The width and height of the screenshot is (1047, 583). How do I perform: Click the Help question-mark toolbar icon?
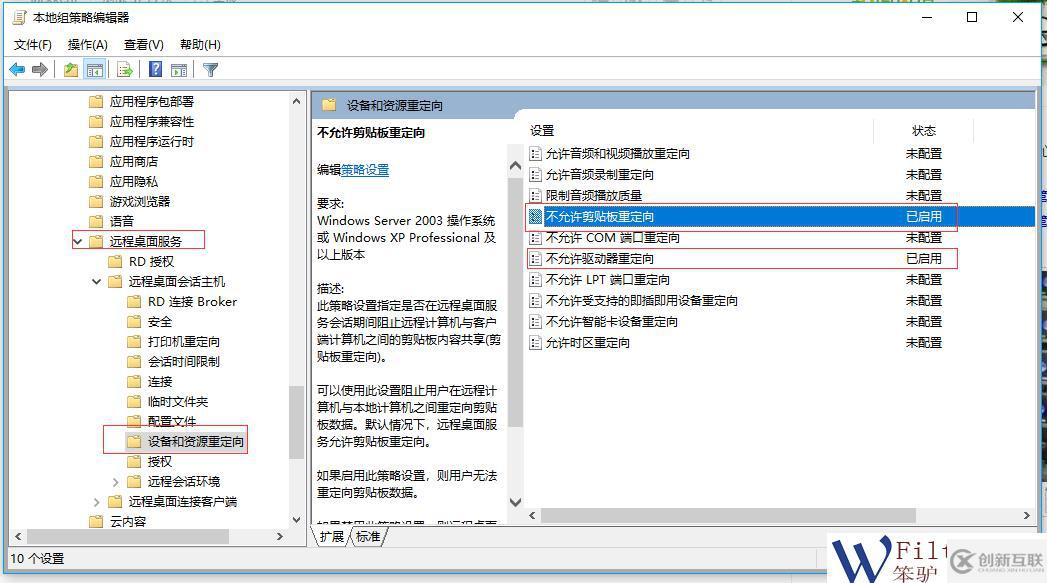156,69
